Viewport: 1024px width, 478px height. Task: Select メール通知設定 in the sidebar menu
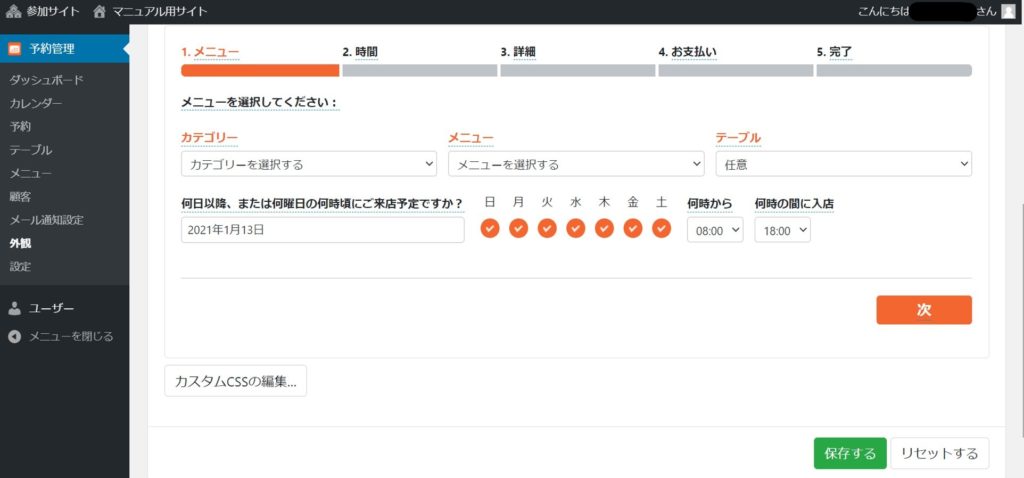46,219
